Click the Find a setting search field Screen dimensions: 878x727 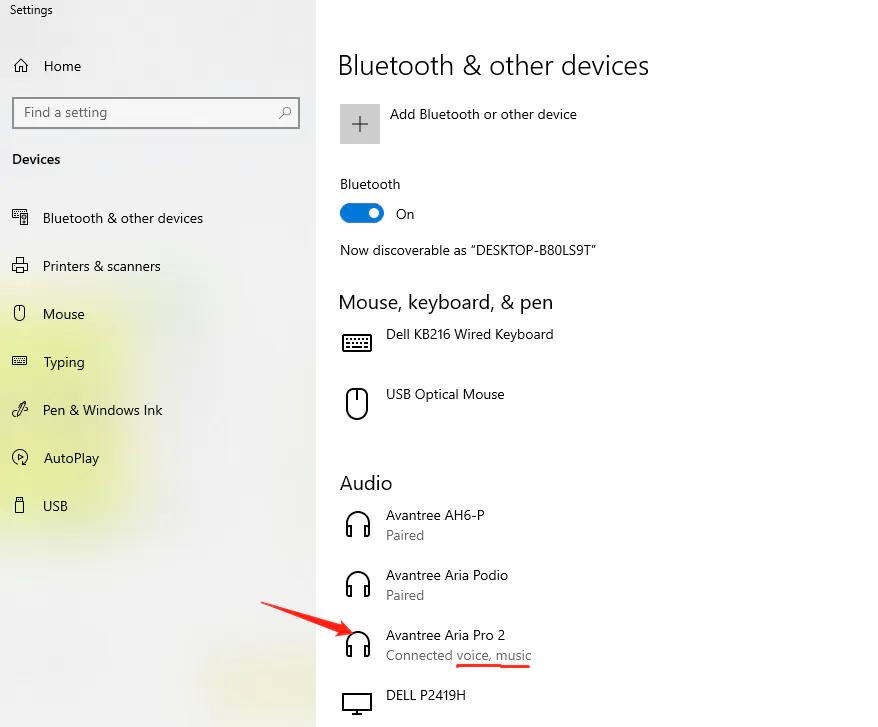tap(145, 113)
